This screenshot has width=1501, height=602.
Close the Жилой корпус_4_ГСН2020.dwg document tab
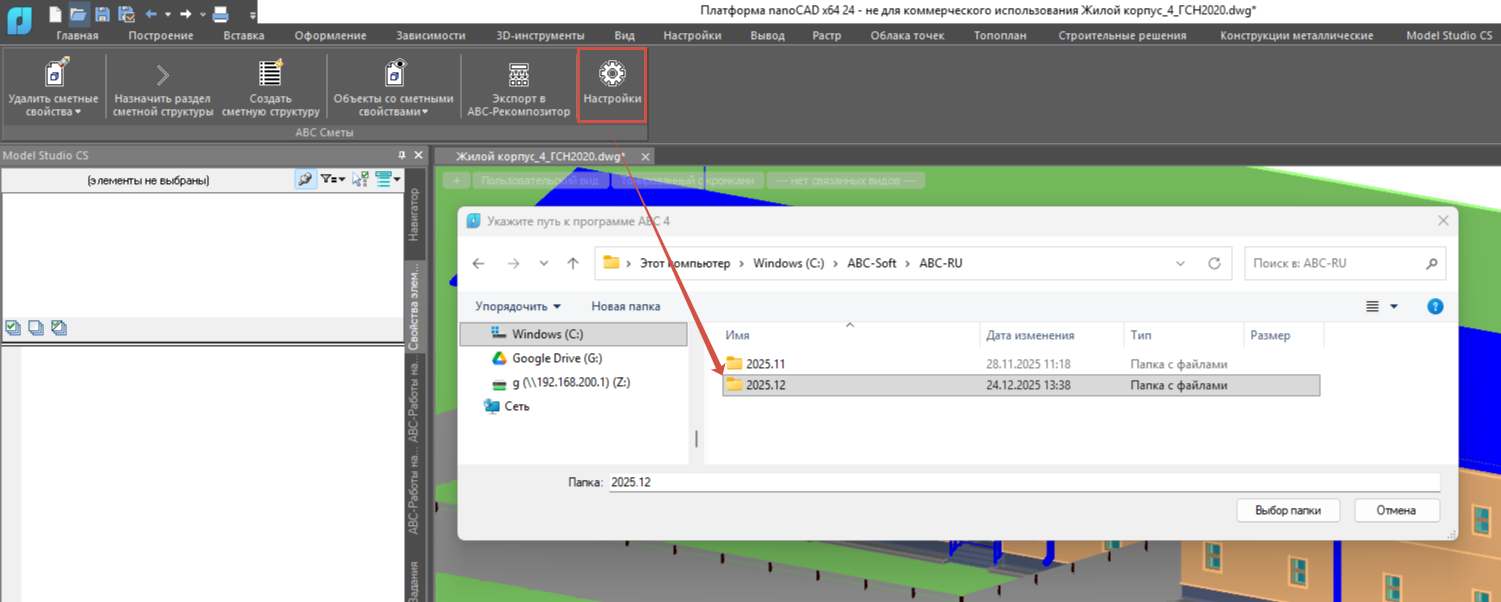[x=646, y=157]
